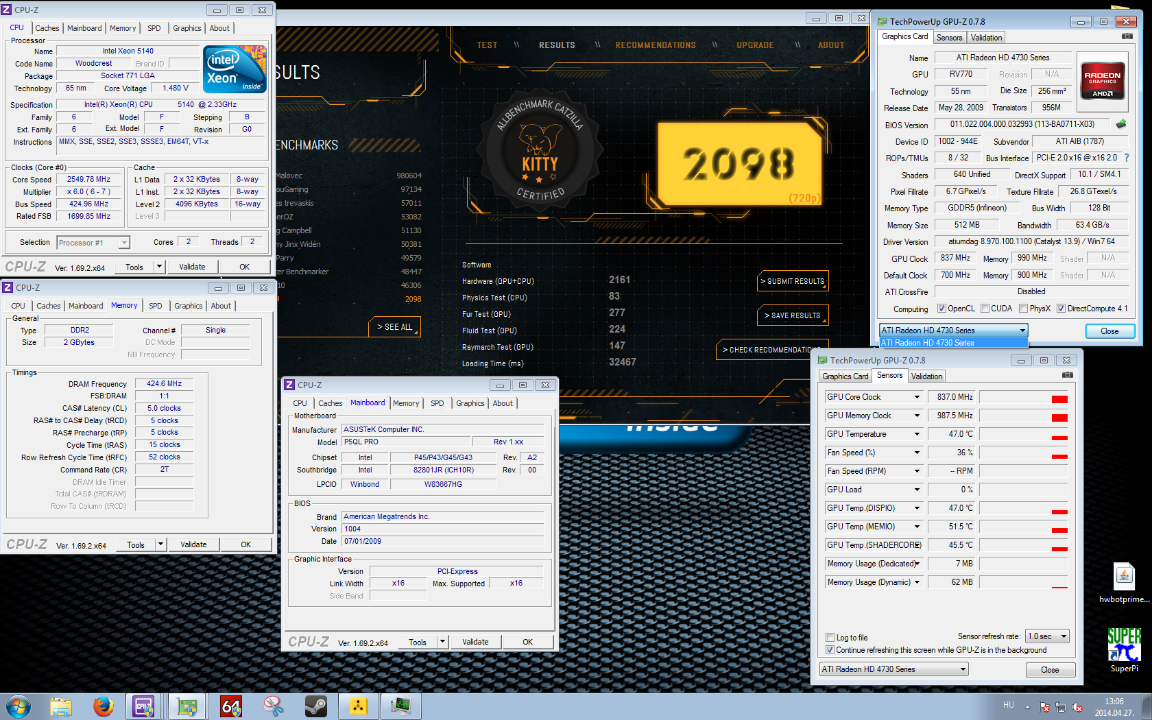Image resolution: width=1152 pixels, height=720 pixels.
Task: Open the Sensor refresh rate dropdown
Action: (1048, 636)
